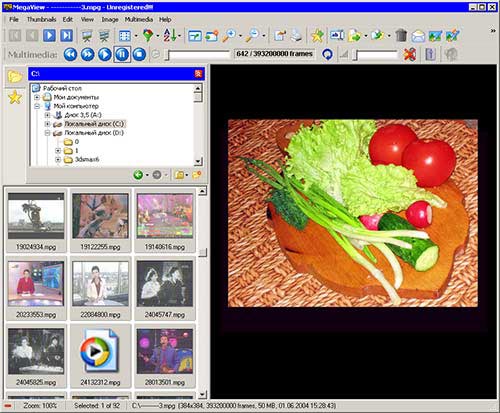Click the multimedia file info icon
This screenshot has height=413, width=500.
430,54
